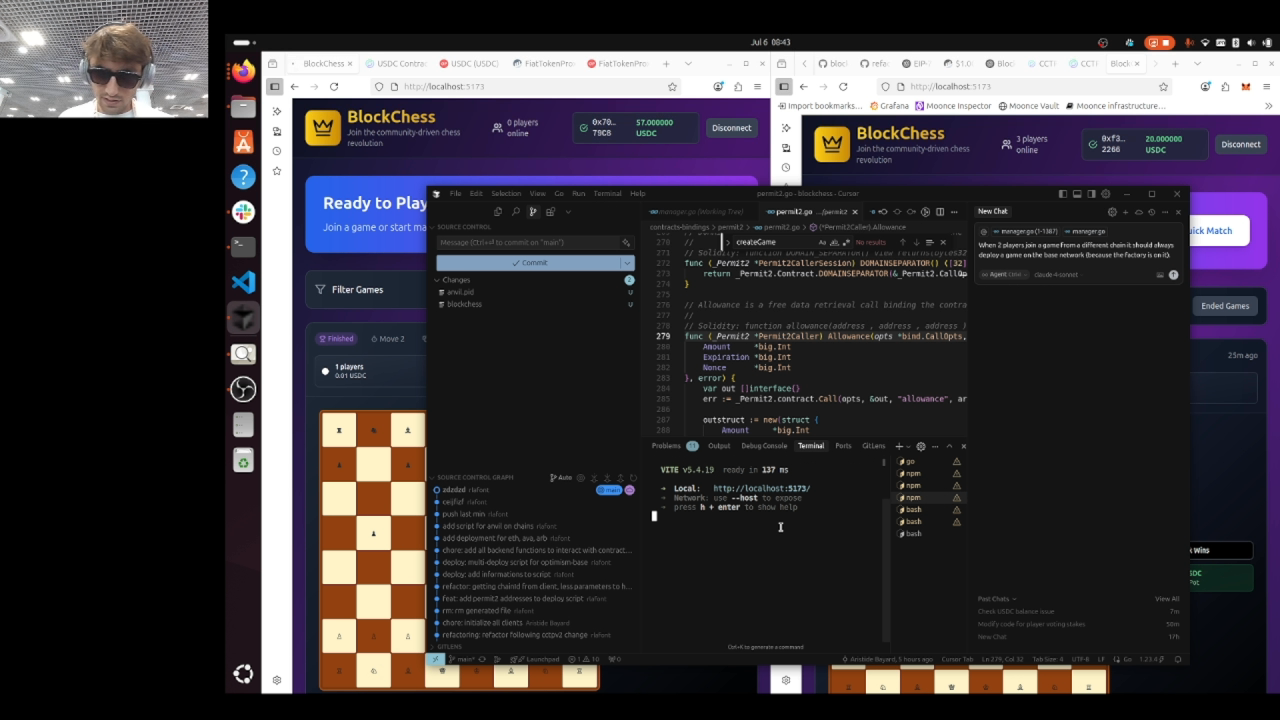This screenshot has width=1280, height=720.
Task: Reload right Firefox window page
Action: (843, 87)
